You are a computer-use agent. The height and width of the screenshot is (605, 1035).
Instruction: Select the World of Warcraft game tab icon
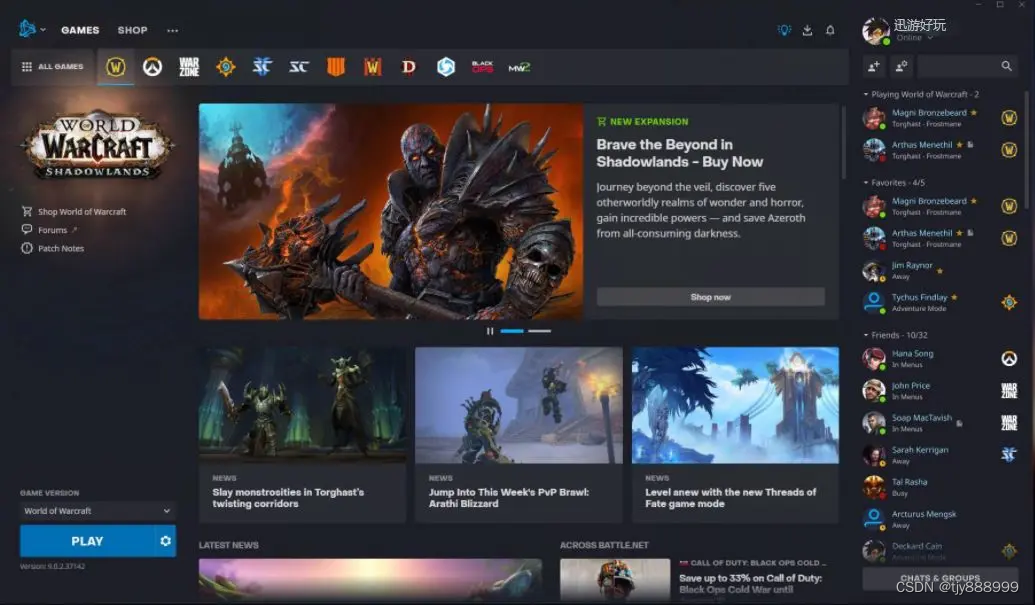tap(116, 67)
